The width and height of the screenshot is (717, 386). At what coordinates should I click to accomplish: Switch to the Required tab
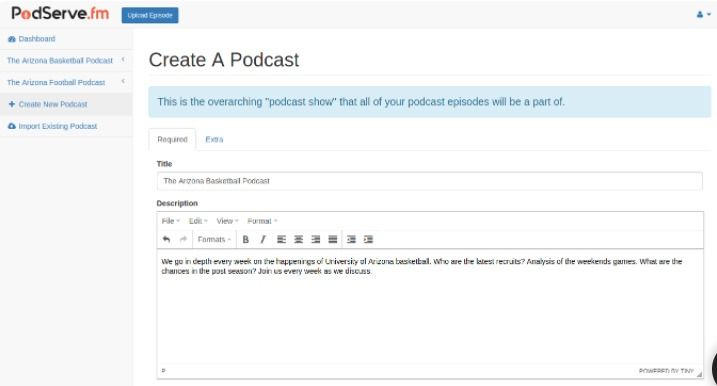click(x=172, y=139)
